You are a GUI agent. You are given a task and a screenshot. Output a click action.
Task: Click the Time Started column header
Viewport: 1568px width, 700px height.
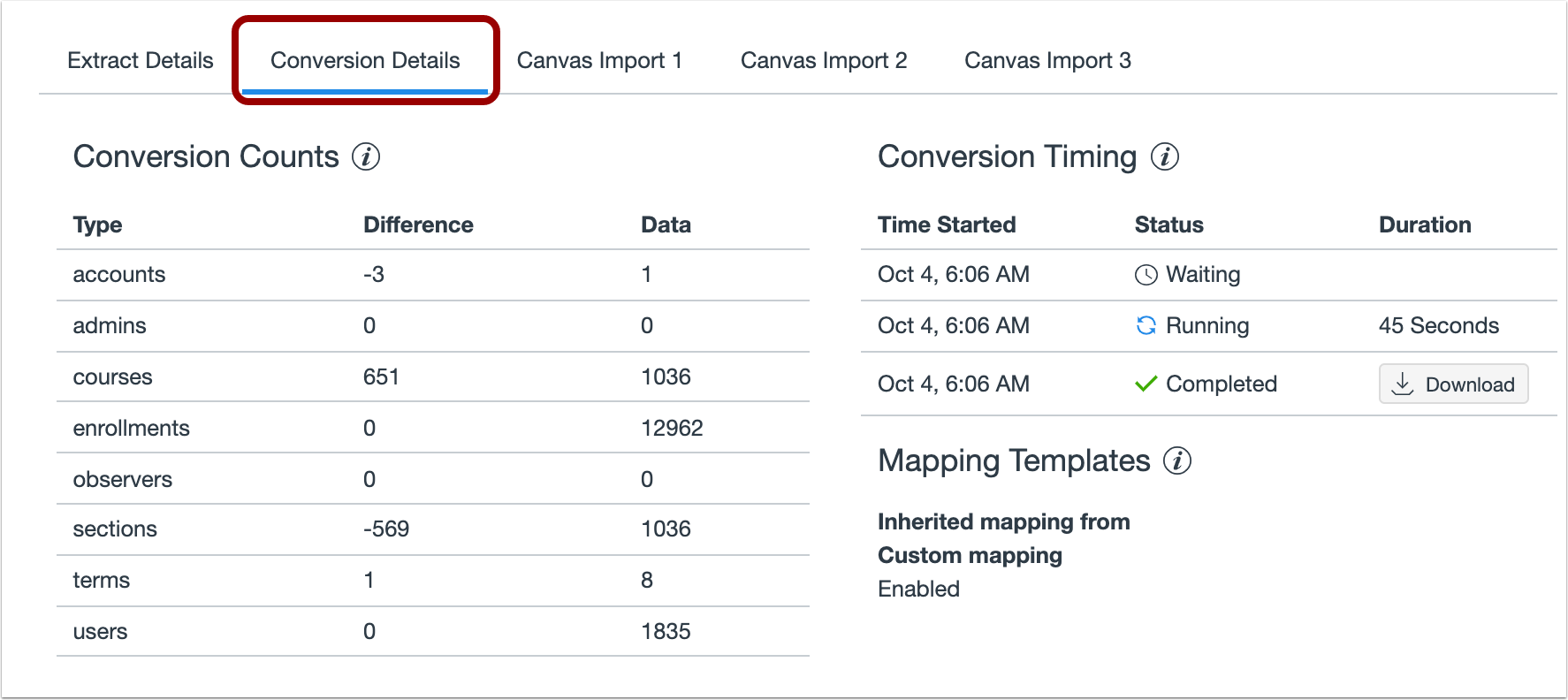pos(947,224)
